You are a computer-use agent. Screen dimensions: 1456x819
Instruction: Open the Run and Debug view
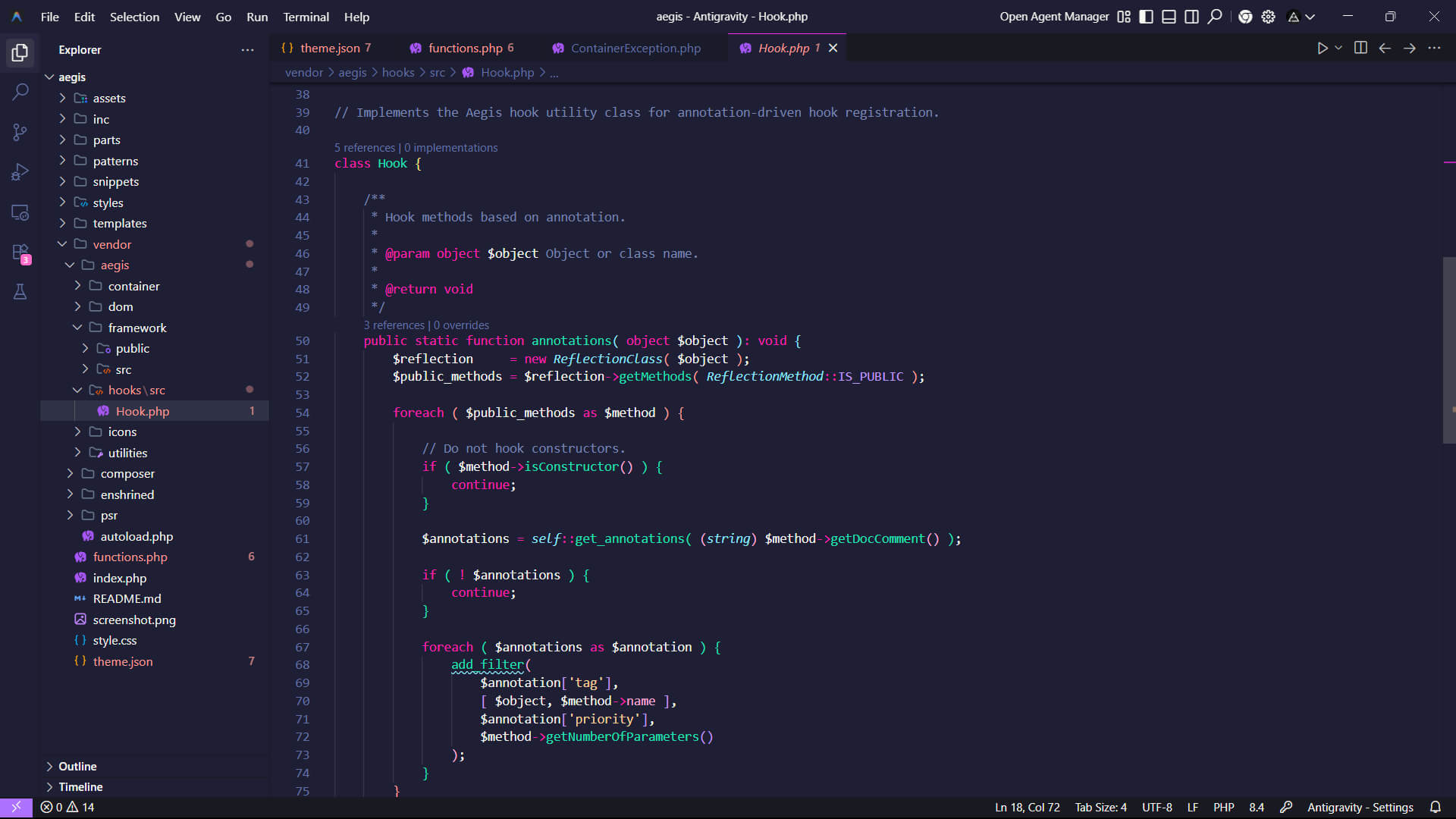(x=20, y=171)
